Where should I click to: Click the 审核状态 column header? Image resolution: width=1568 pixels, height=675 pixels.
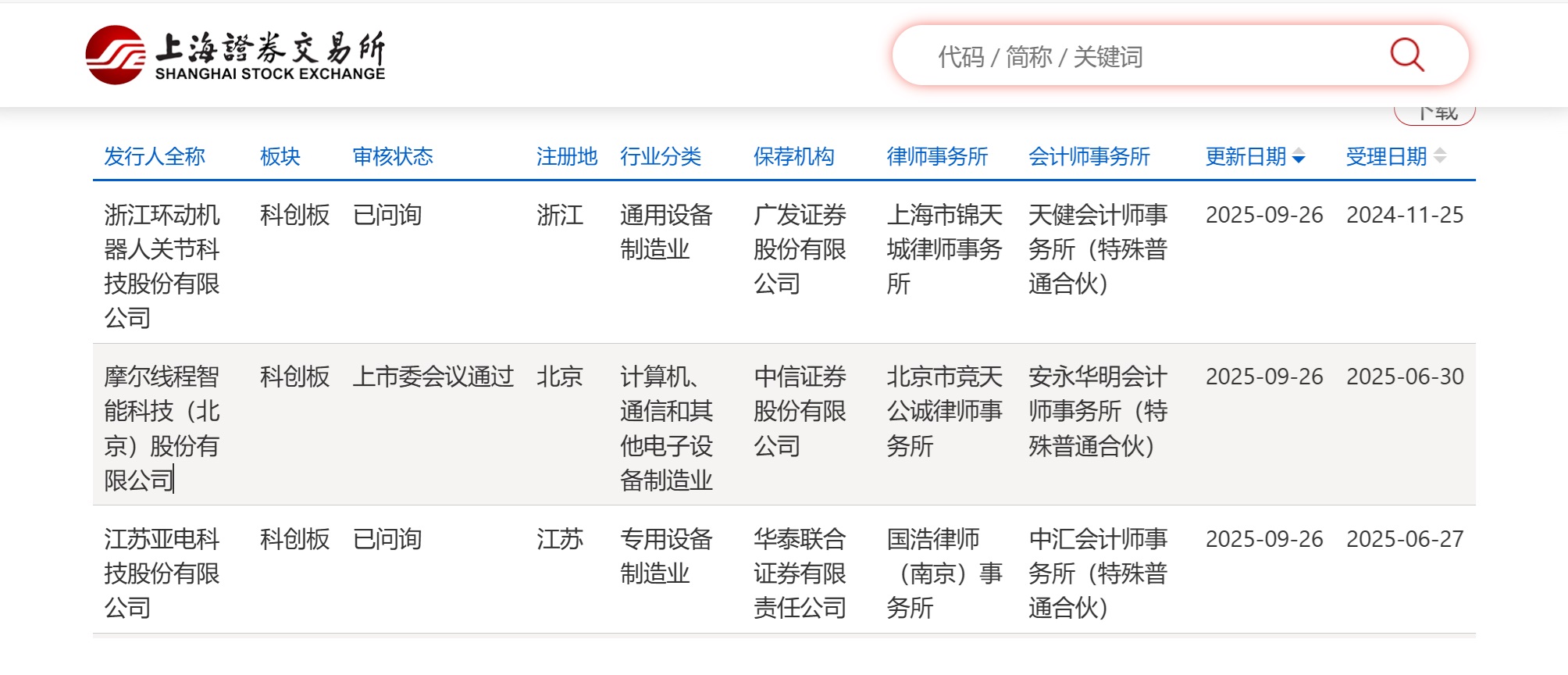392,157
